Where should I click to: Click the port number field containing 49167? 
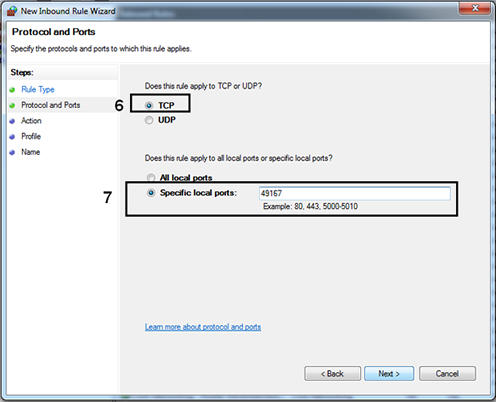[355, 193]
